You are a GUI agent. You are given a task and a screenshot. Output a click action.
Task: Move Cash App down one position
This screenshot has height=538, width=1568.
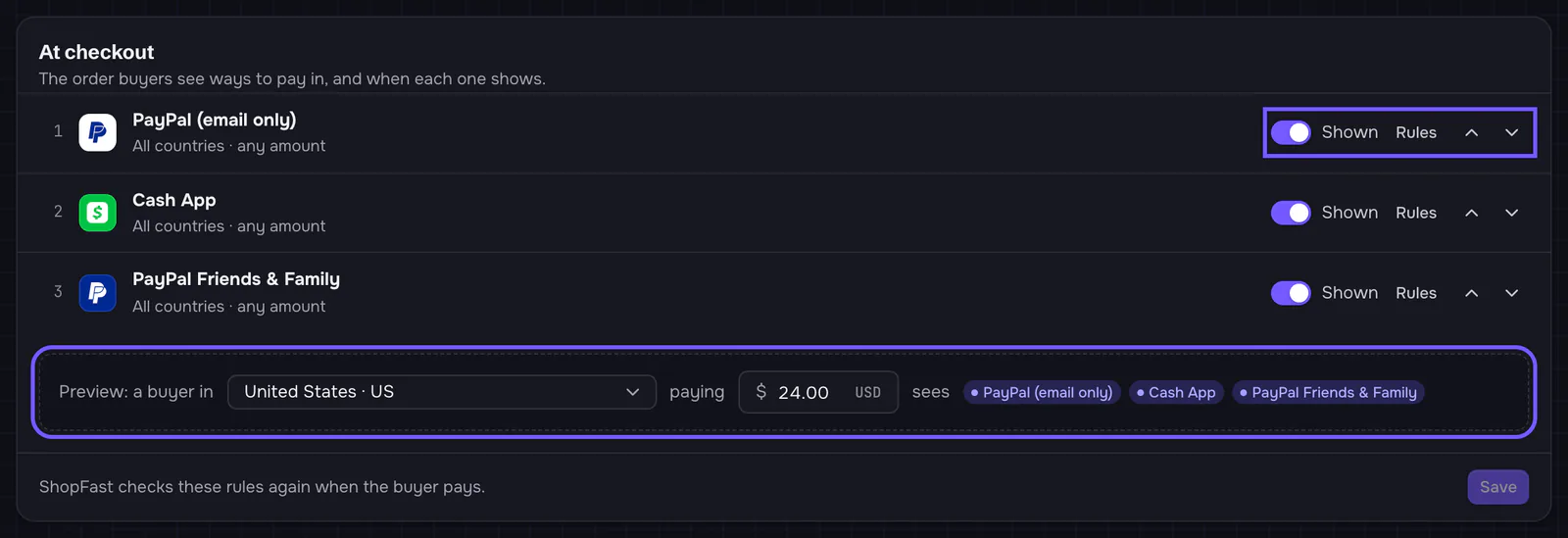coord(1511,213)
